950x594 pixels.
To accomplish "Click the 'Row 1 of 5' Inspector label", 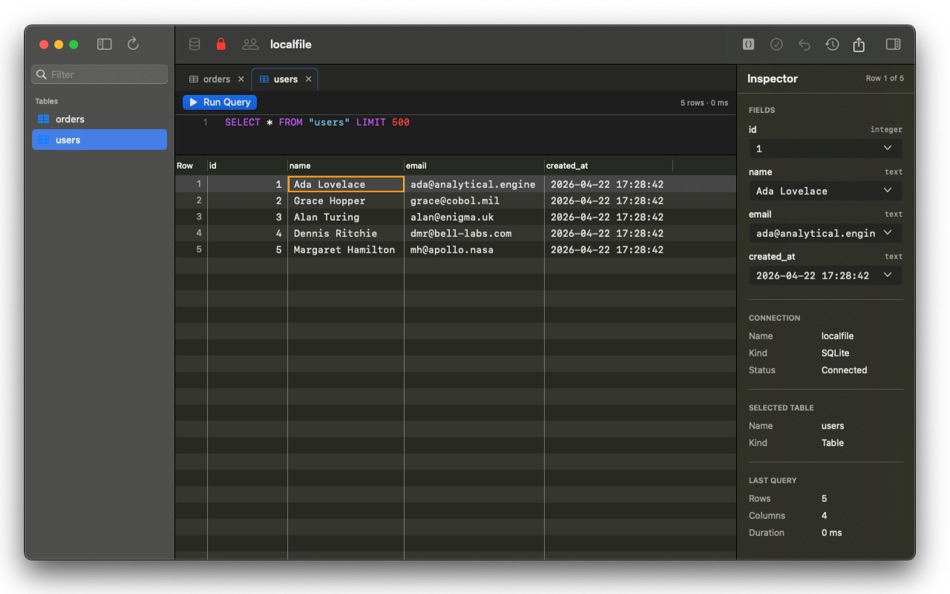I will pyautogui.click(x=885, y=78).
